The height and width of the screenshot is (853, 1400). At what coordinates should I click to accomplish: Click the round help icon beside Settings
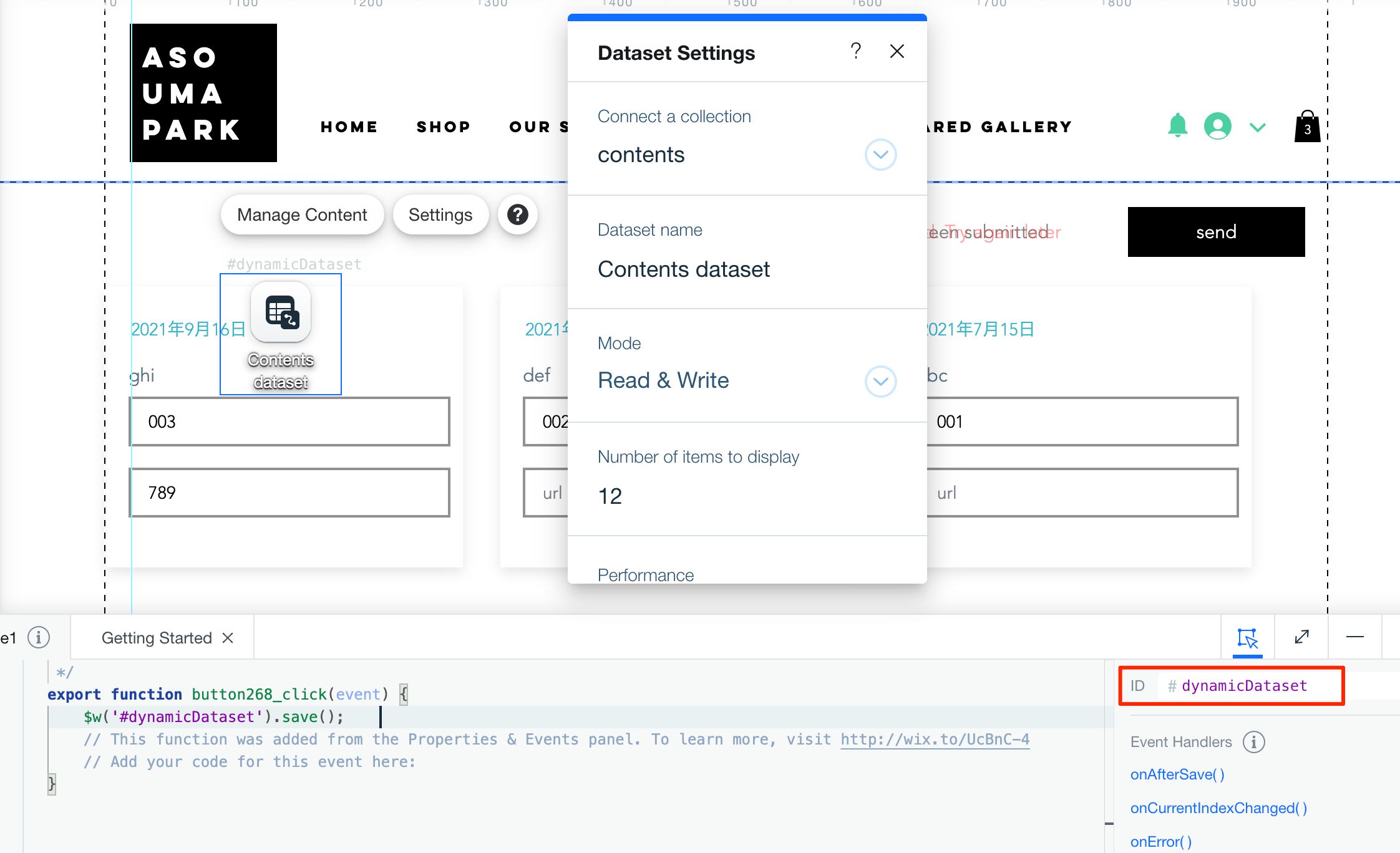517,214
